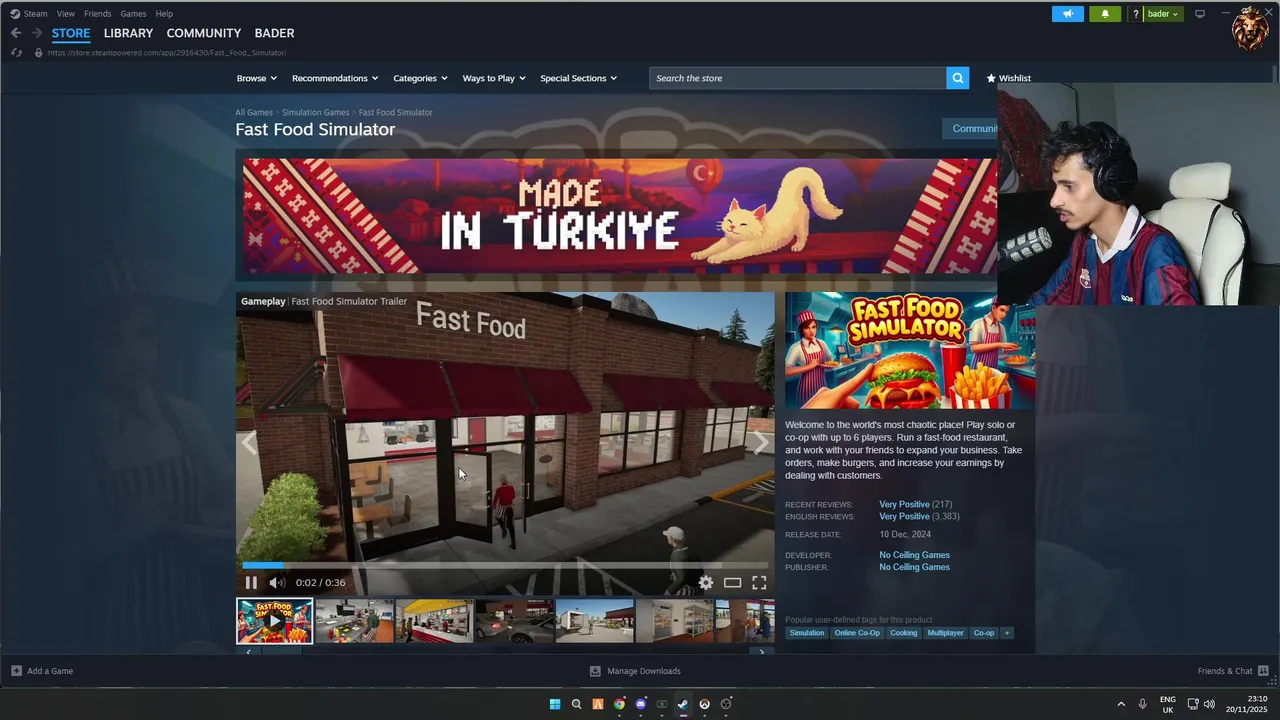
Task: Open the Games menu
Action: click(x=133, y=14)
